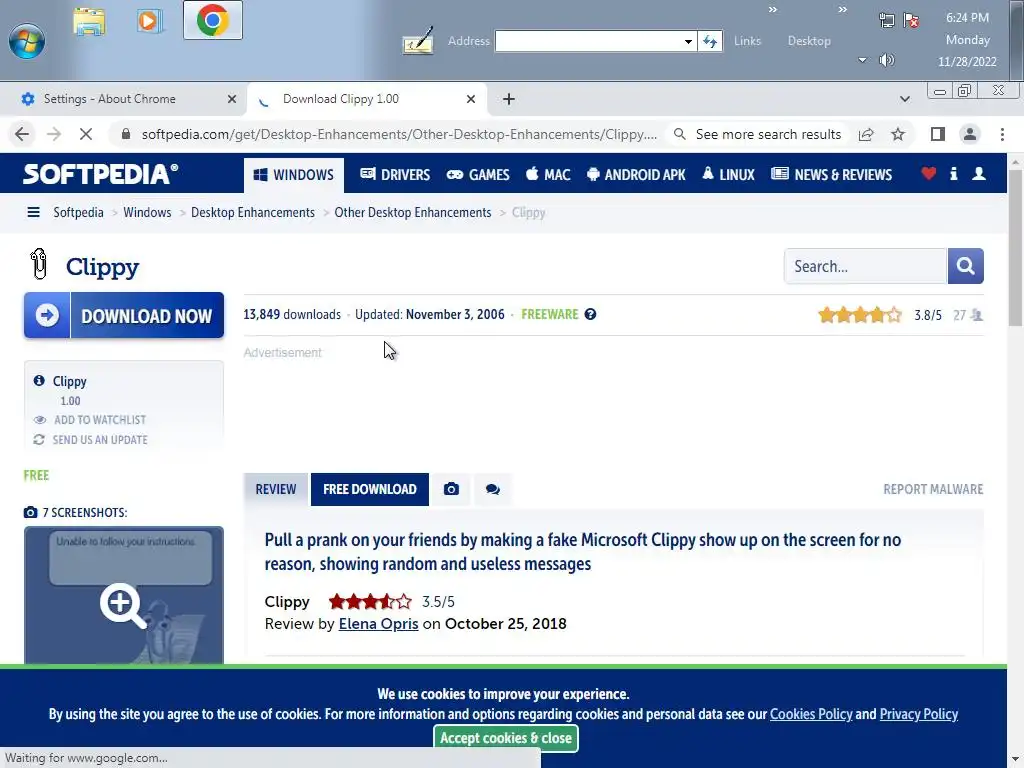Click the taskbar Address go button
The height and width of the screenshot is (768, 1024).
pyautogui.click(x=710, y=41)
